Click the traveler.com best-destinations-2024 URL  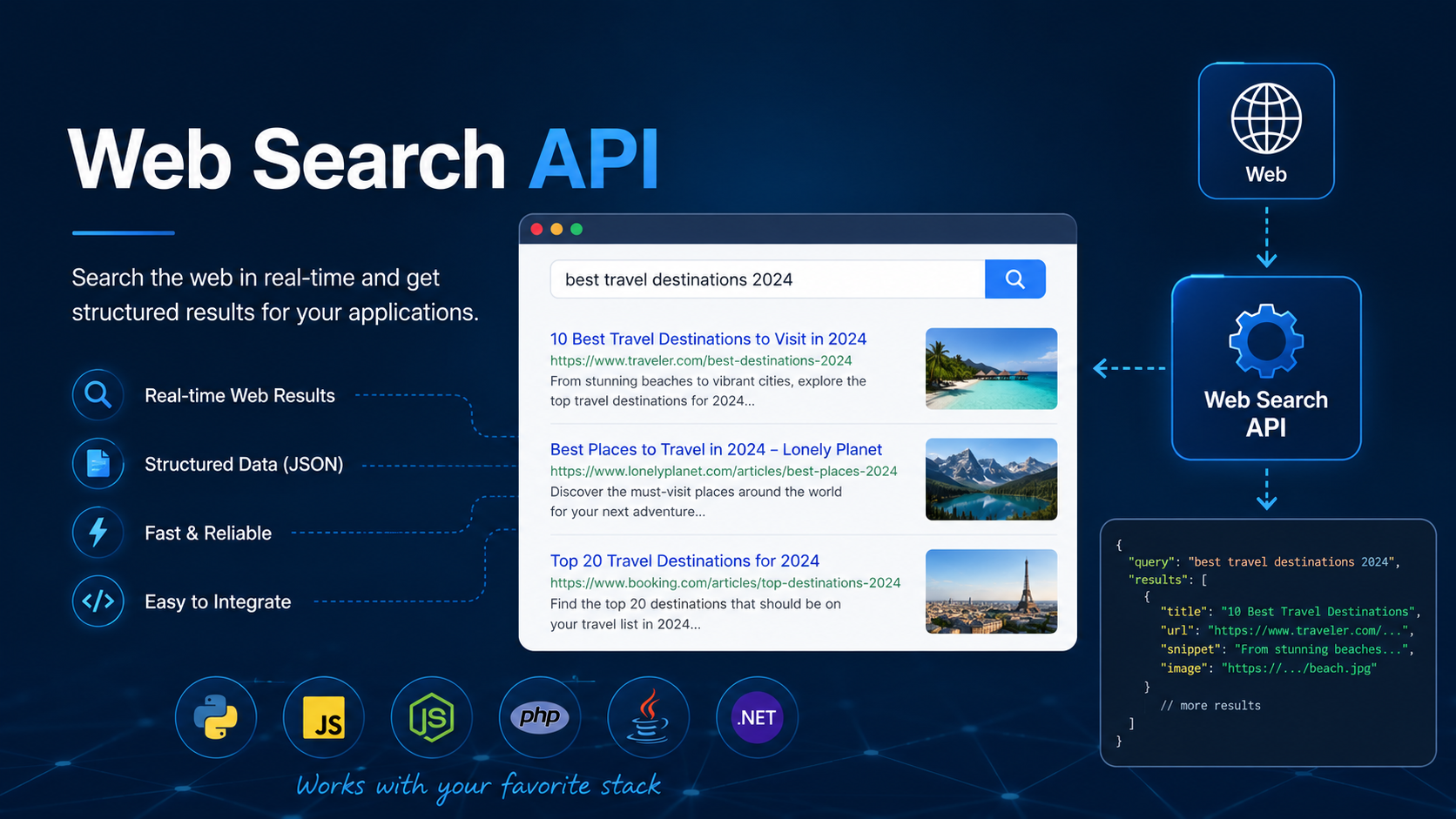(x=701, y=360)
